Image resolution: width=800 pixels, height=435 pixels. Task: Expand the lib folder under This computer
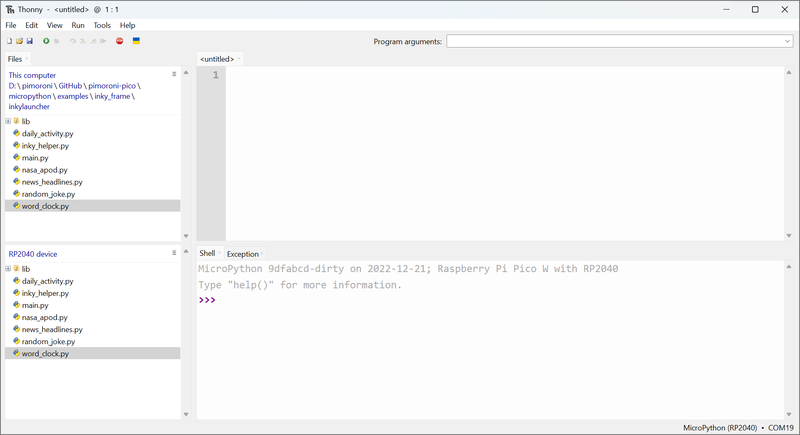(8, 122)
